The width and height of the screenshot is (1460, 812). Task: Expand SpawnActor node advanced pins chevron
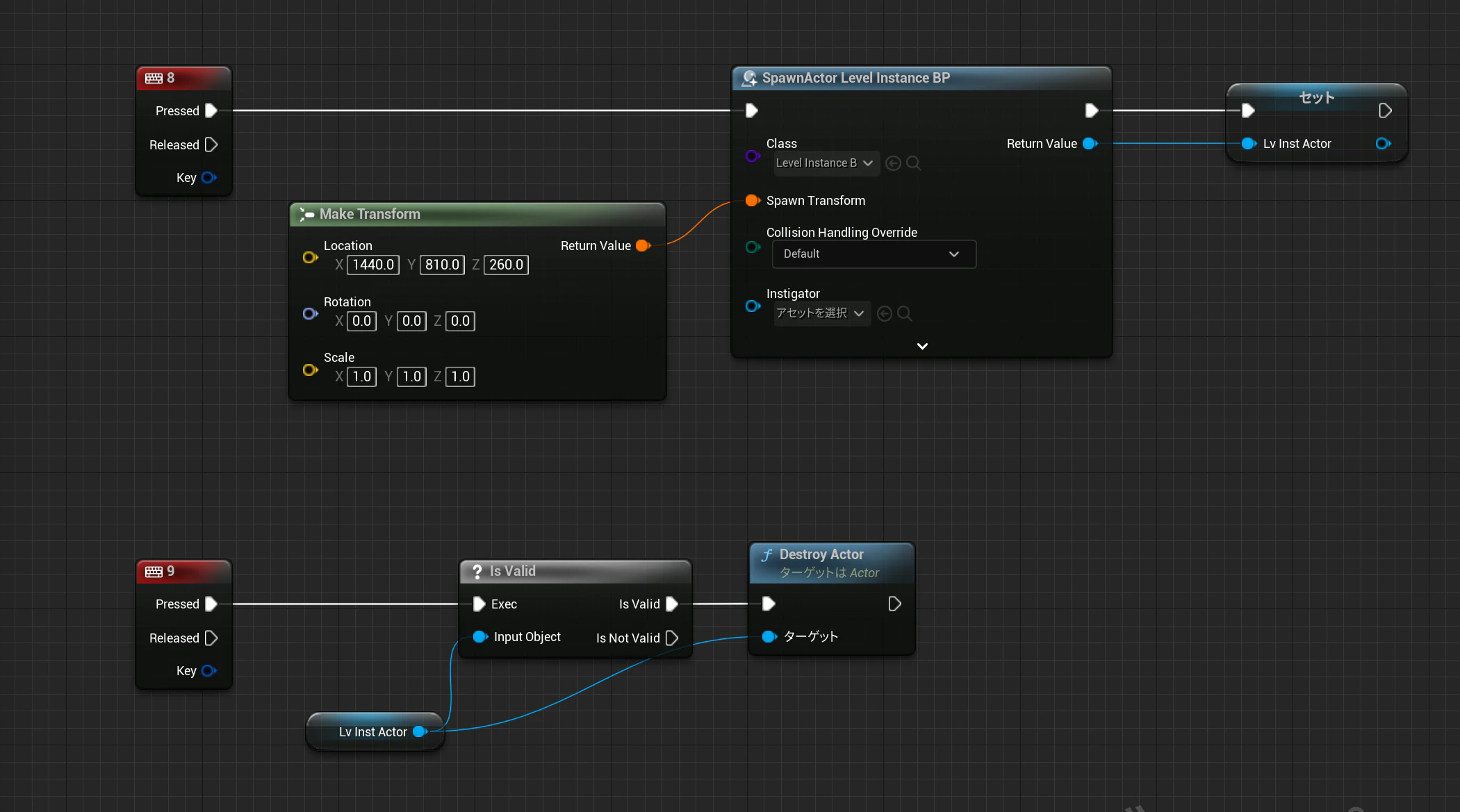click(x=922, y=346)
